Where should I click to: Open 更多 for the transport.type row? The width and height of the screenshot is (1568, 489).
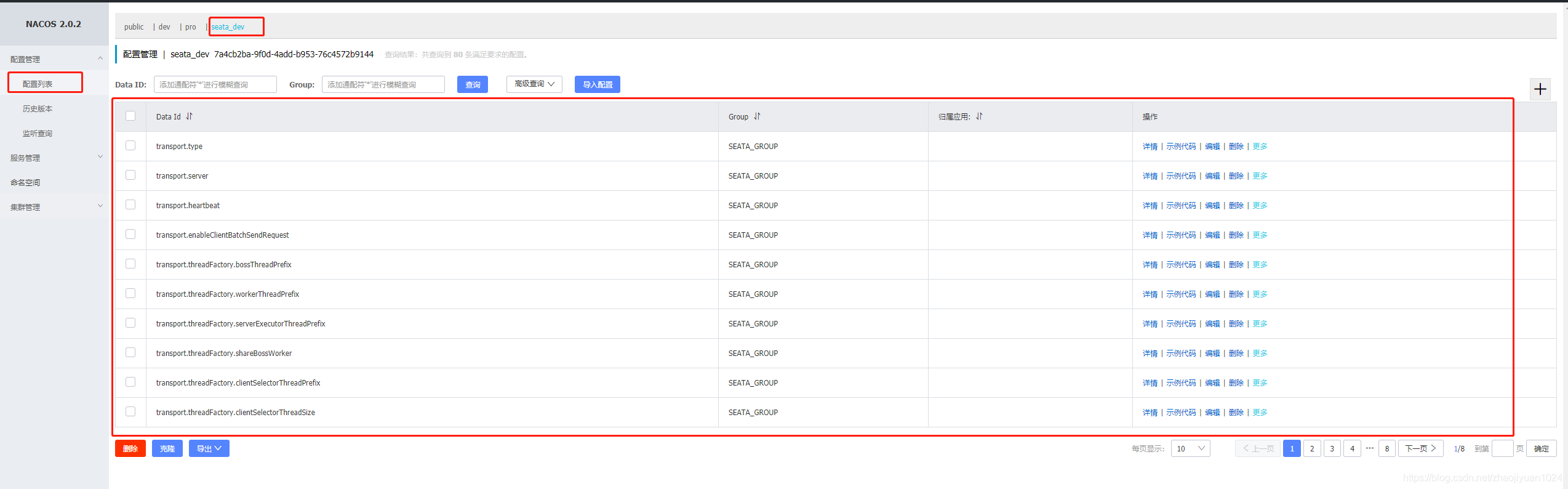click(x=1260, y=147)
